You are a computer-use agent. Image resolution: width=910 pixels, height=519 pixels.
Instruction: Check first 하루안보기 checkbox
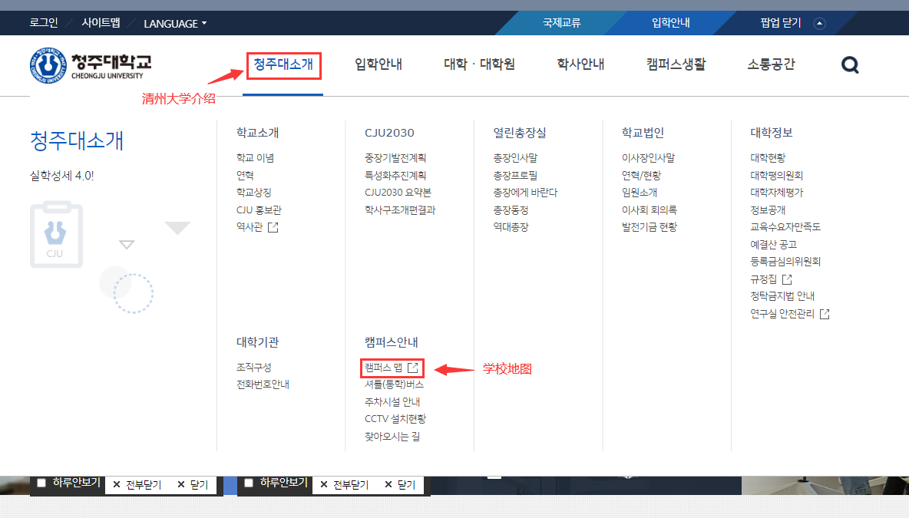[41, 483]
